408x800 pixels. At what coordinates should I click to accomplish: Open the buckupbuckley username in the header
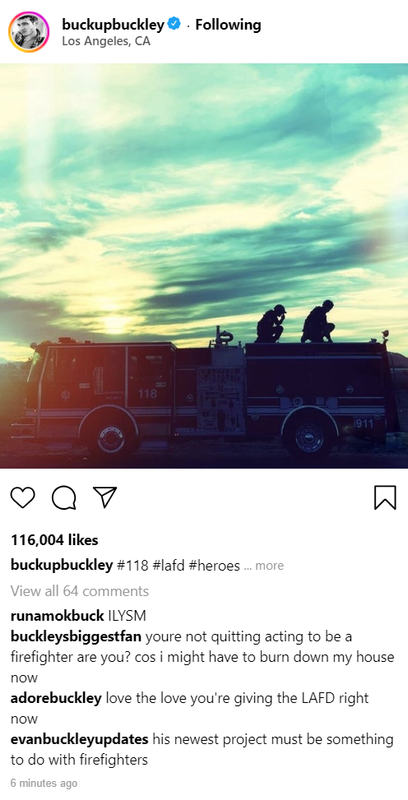tap(113, 24)
